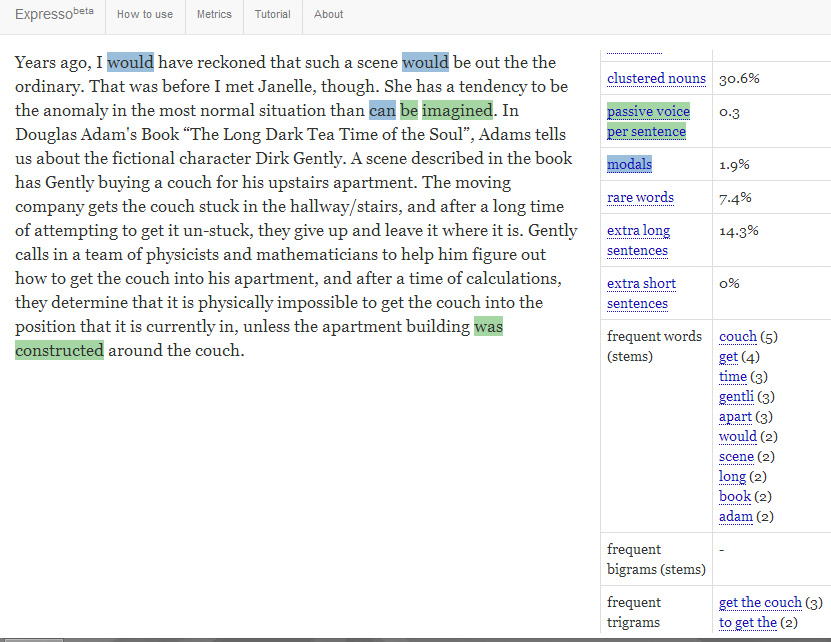This screenshot has height=642, width=831.
Task: Open the Tutorial page
Action: [x=272, y=15]
